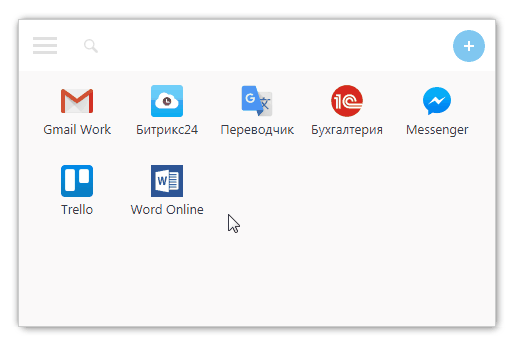This screenshot has height=360, width=516.
Task: Launch the 1C Бухгалтерия icon
Action: (347, 101)
